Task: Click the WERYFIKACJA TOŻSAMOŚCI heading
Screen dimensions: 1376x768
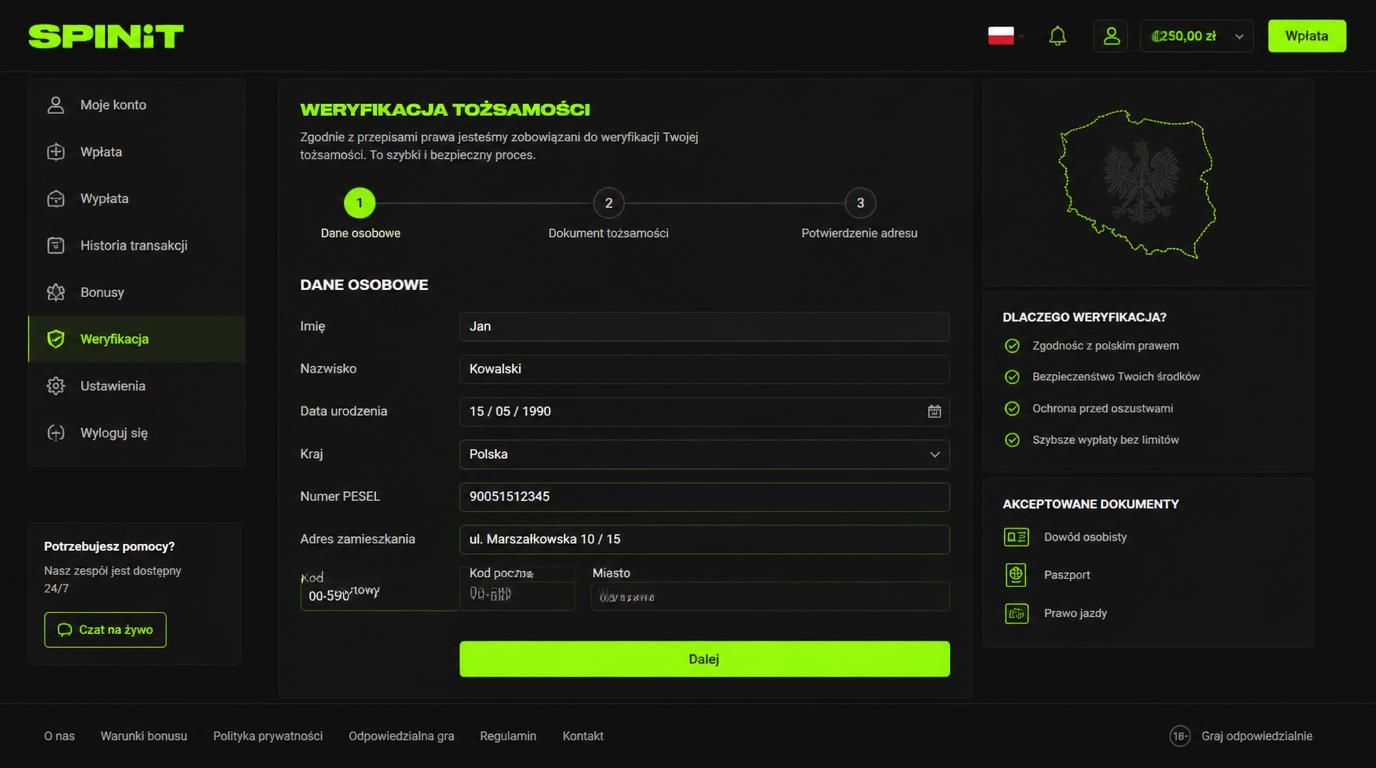Action: coord(445,110)
